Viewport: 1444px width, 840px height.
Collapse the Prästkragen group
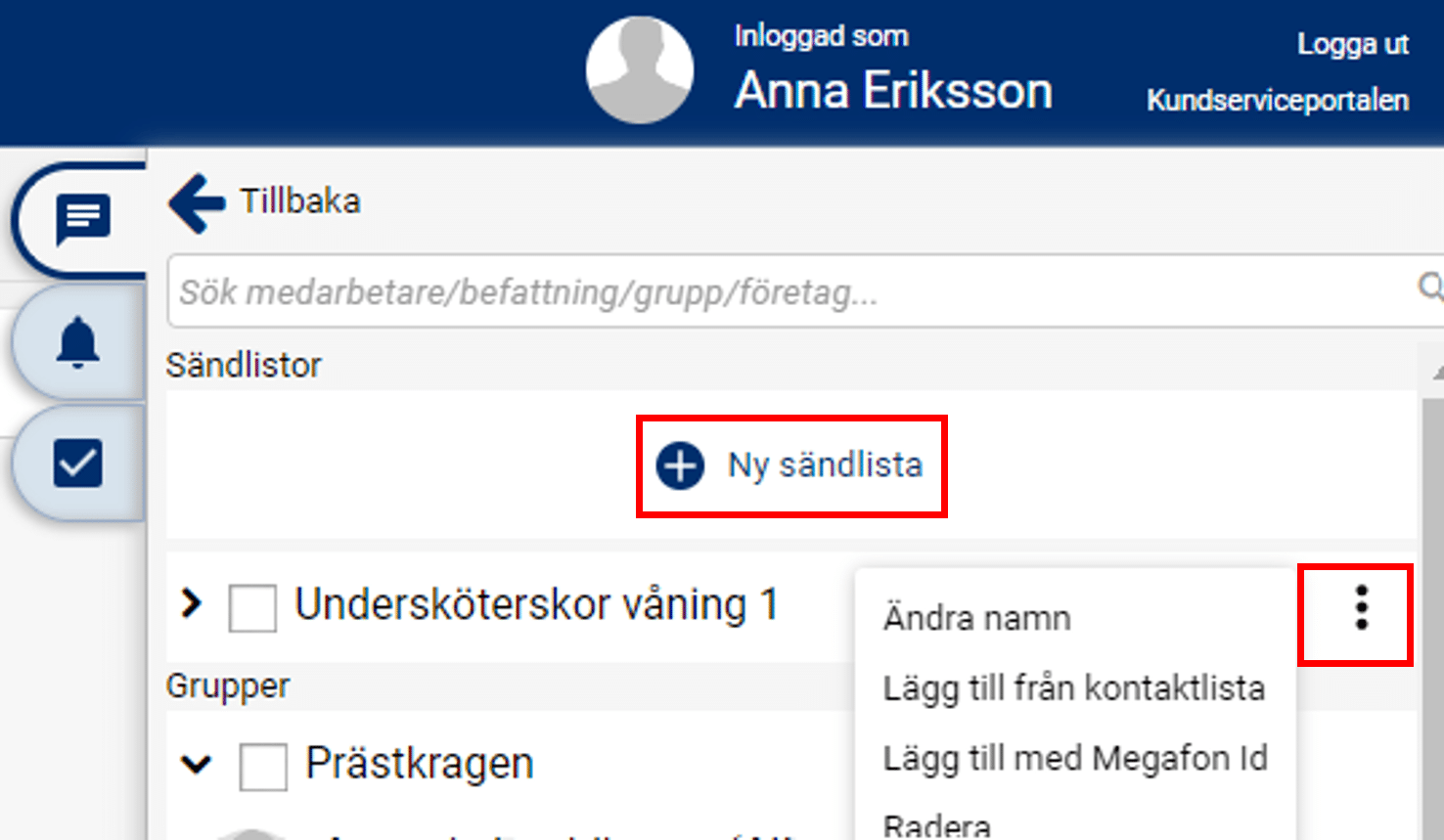[x=197, y=764]
